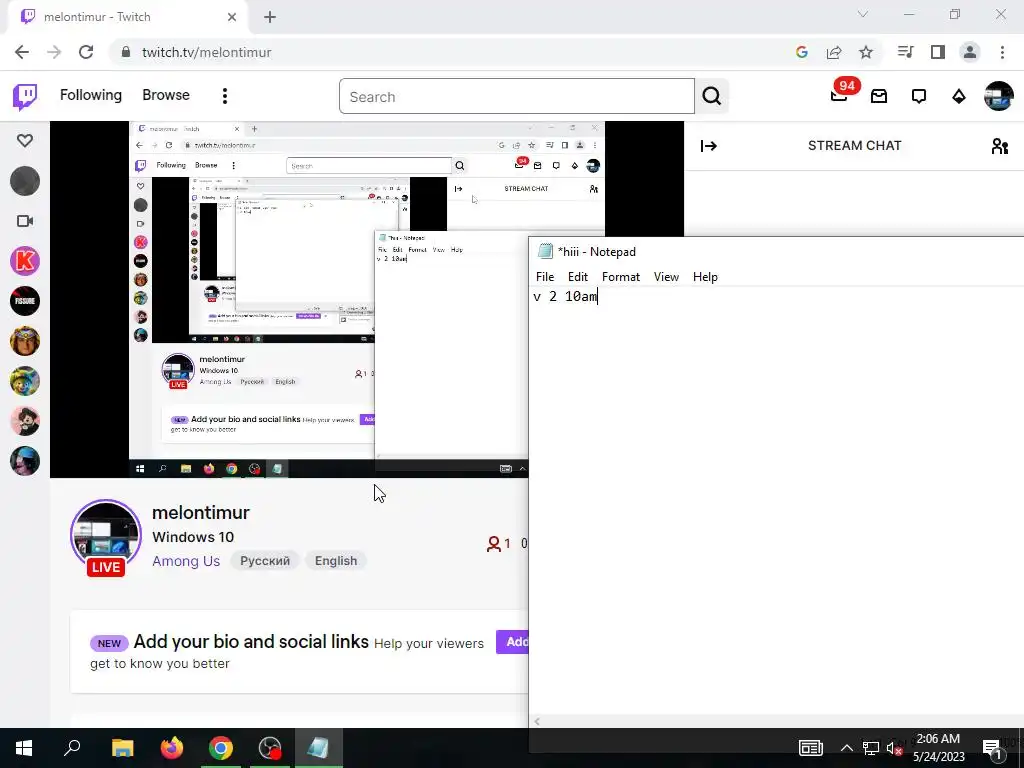
Task: Open the Get Bits diamond icon
Action: [959, 97]
